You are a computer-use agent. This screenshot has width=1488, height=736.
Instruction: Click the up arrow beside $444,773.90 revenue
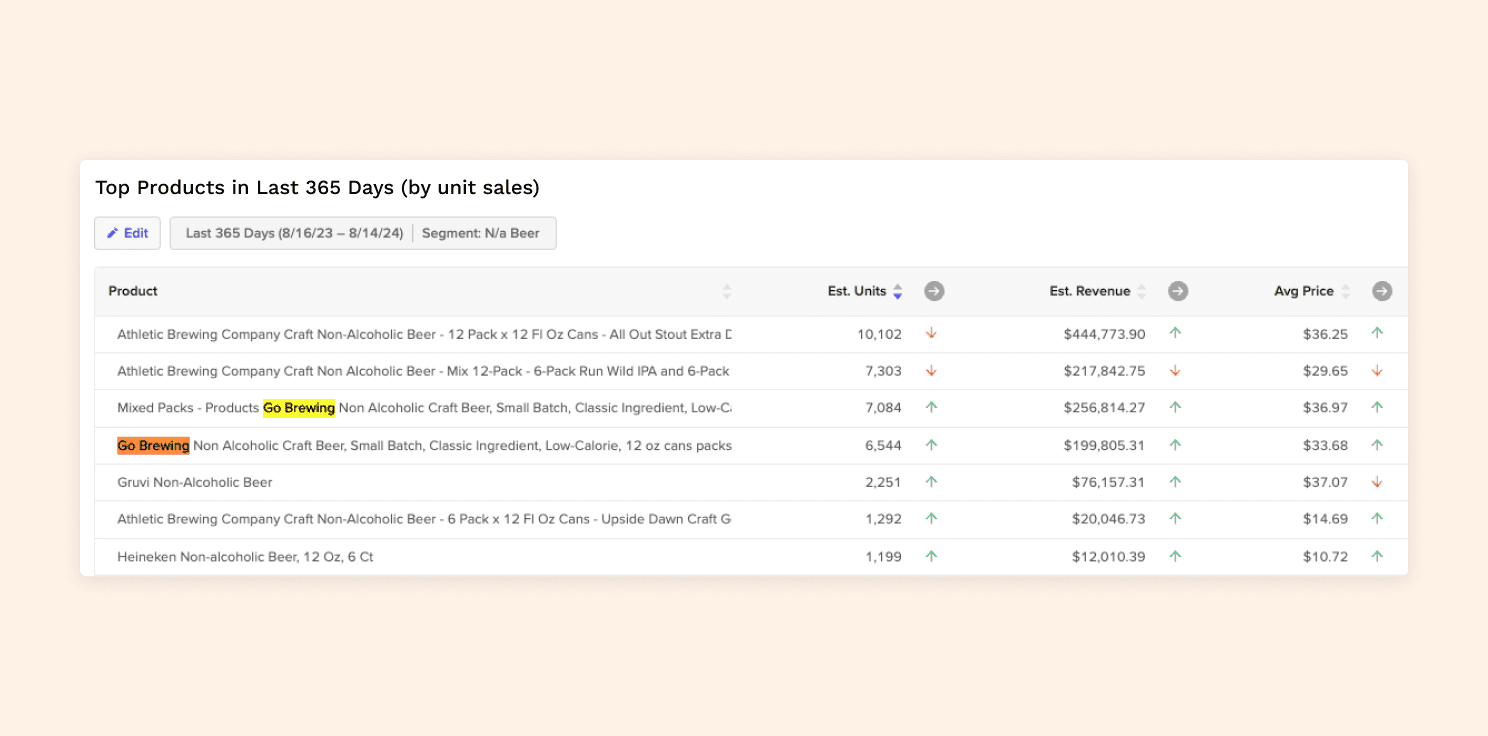[1175, 333]
